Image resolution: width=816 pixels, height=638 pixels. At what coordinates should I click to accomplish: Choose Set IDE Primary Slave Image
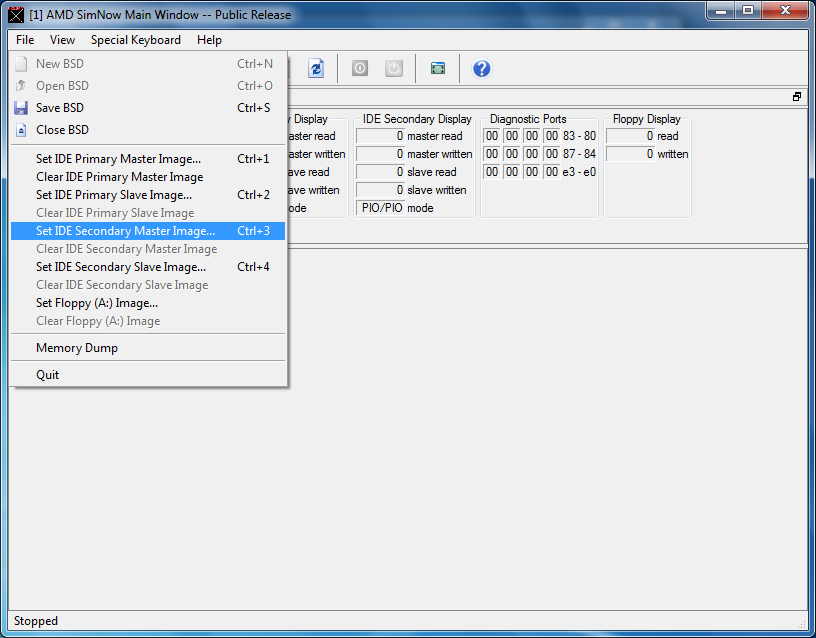tap(148, 195)
